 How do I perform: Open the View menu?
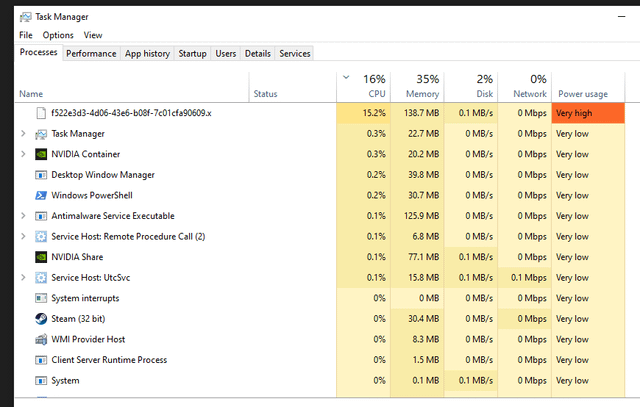pos(93,35)
